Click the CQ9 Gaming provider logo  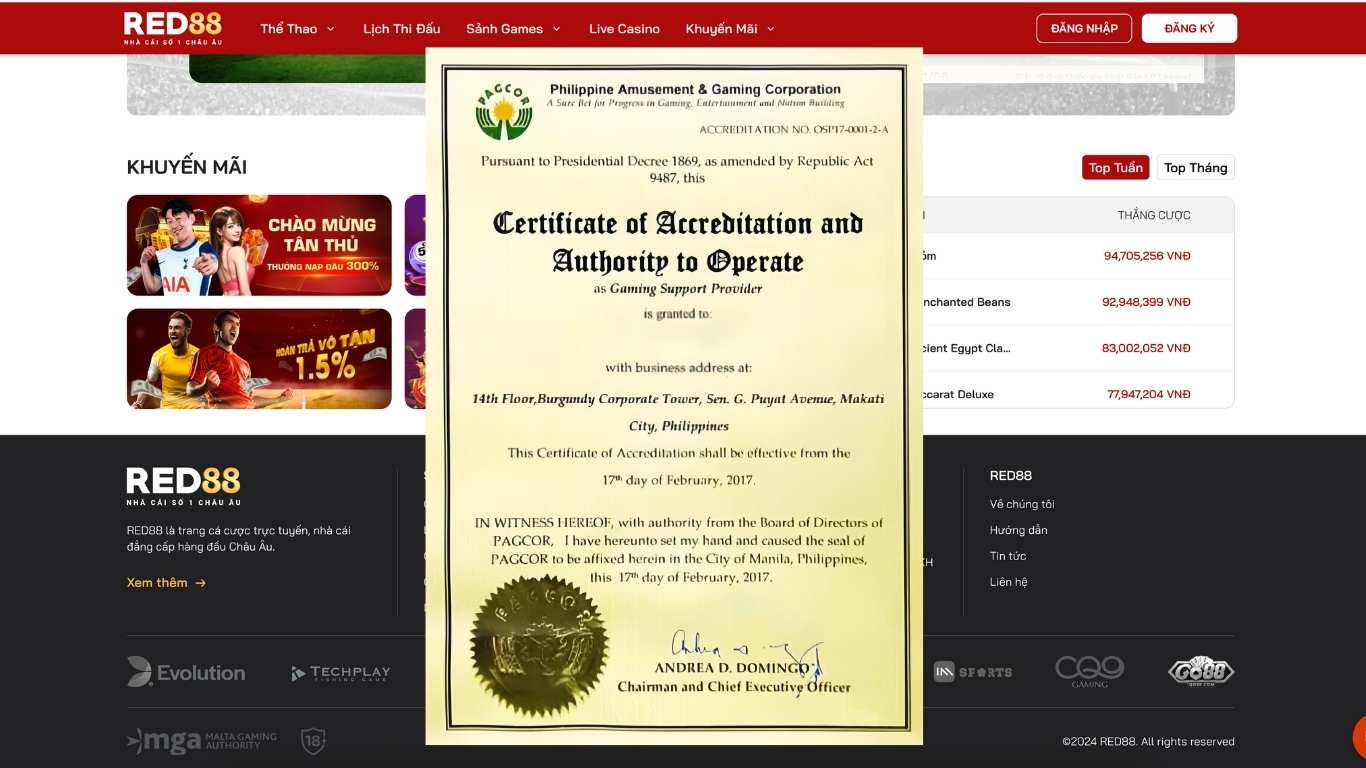[1090, 672]
